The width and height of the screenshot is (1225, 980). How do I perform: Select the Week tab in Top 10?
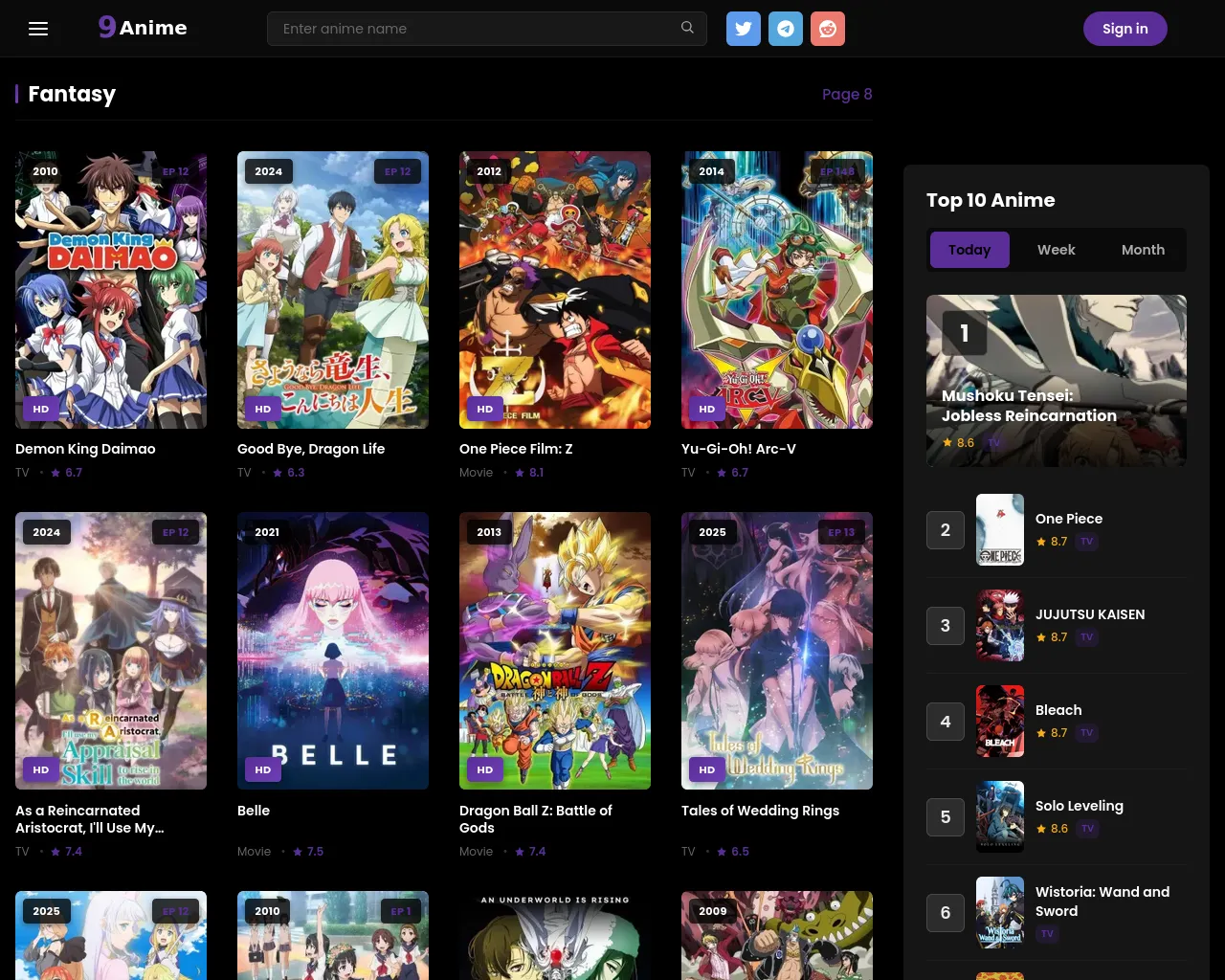pos(1057,250)
